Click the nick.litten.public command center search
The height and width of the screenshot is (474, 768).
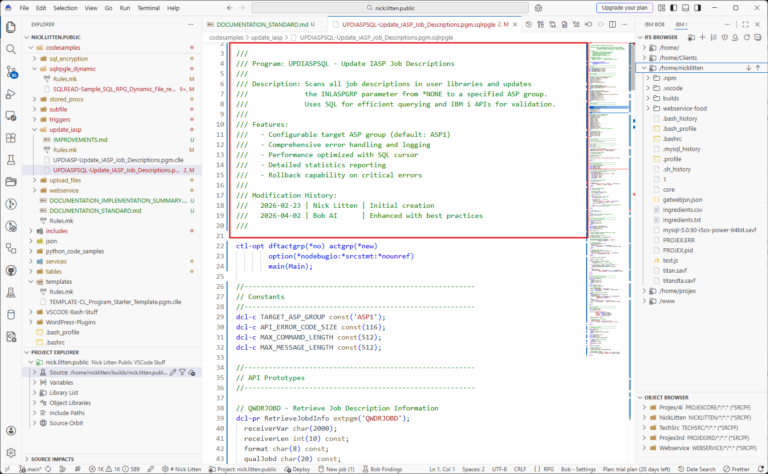pos(390,8)
